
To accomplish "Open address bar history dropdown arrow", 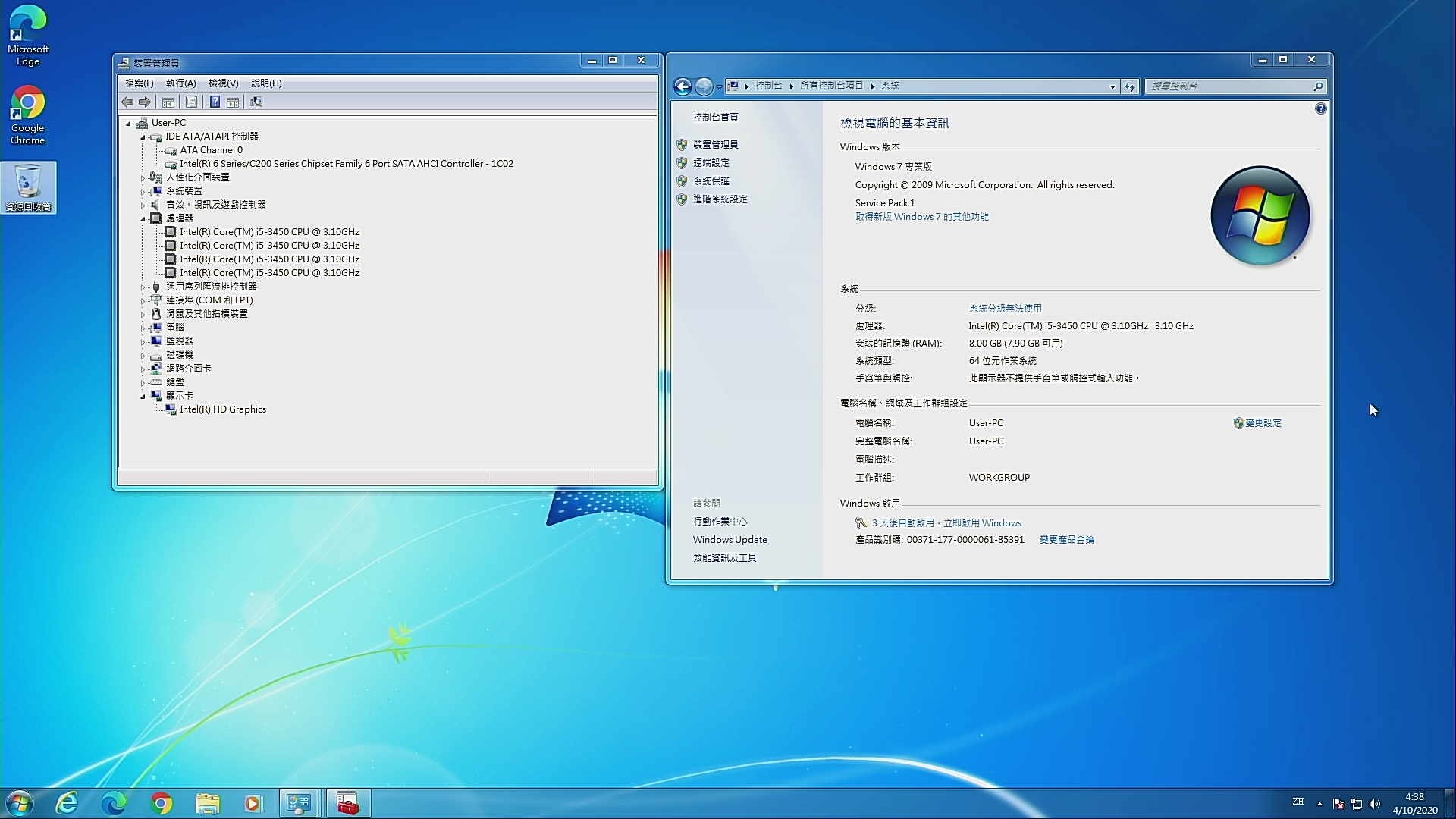I will (x=1112, y=86).
